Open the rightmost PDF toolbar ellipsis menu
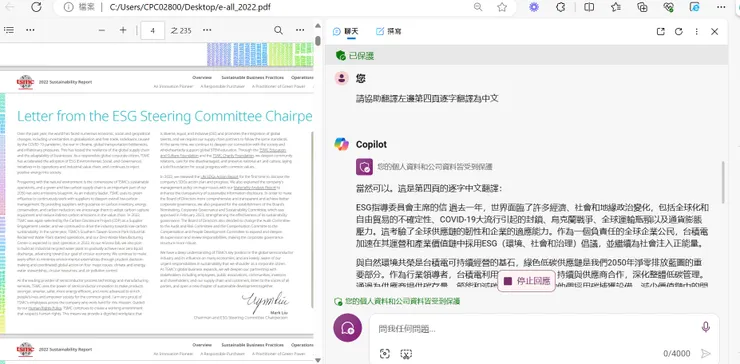This screenshot has height=364, width=740. coord(300,30)
